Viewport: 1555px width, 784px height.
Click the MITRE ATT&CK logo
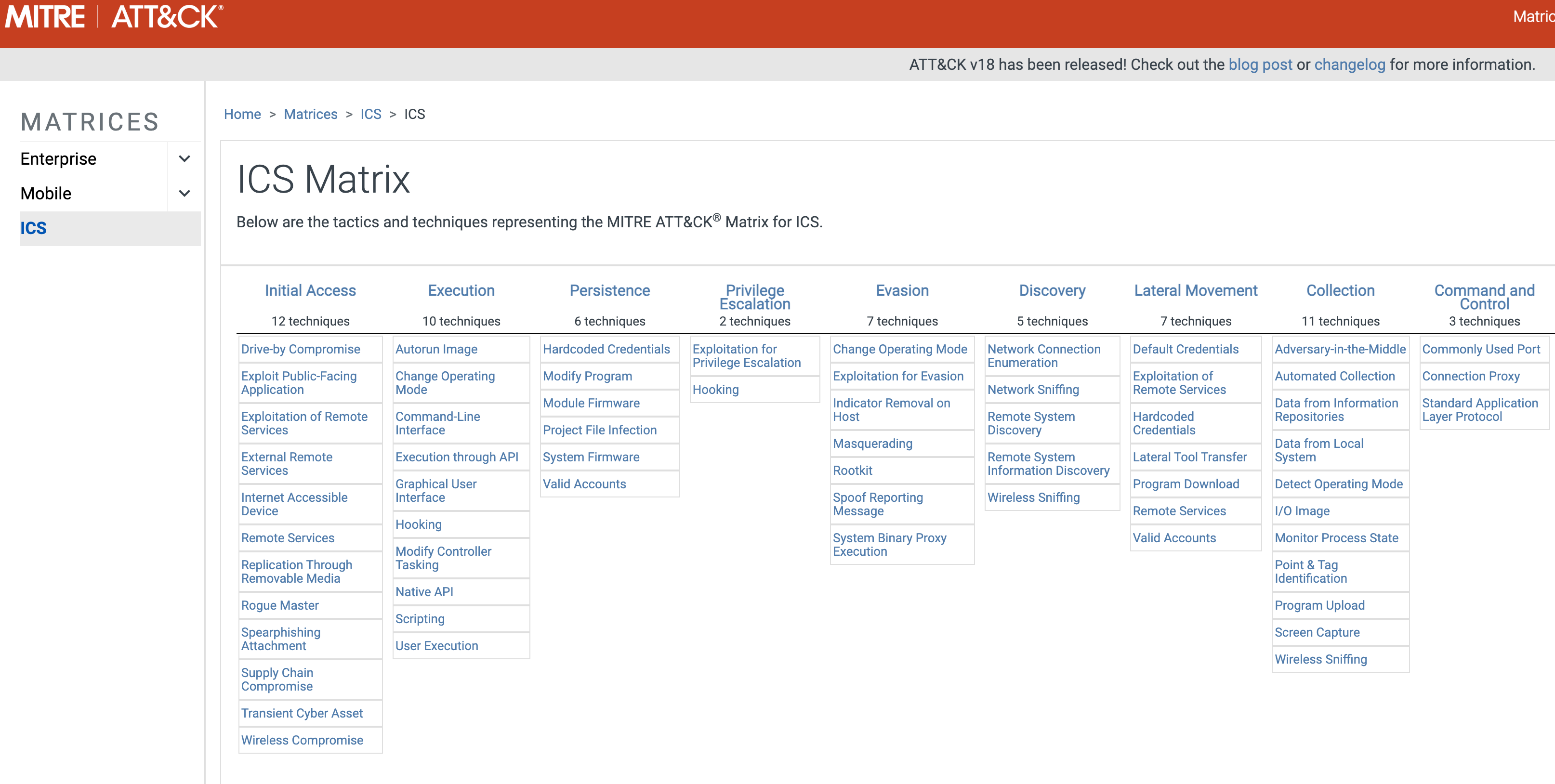click(115, 17)
